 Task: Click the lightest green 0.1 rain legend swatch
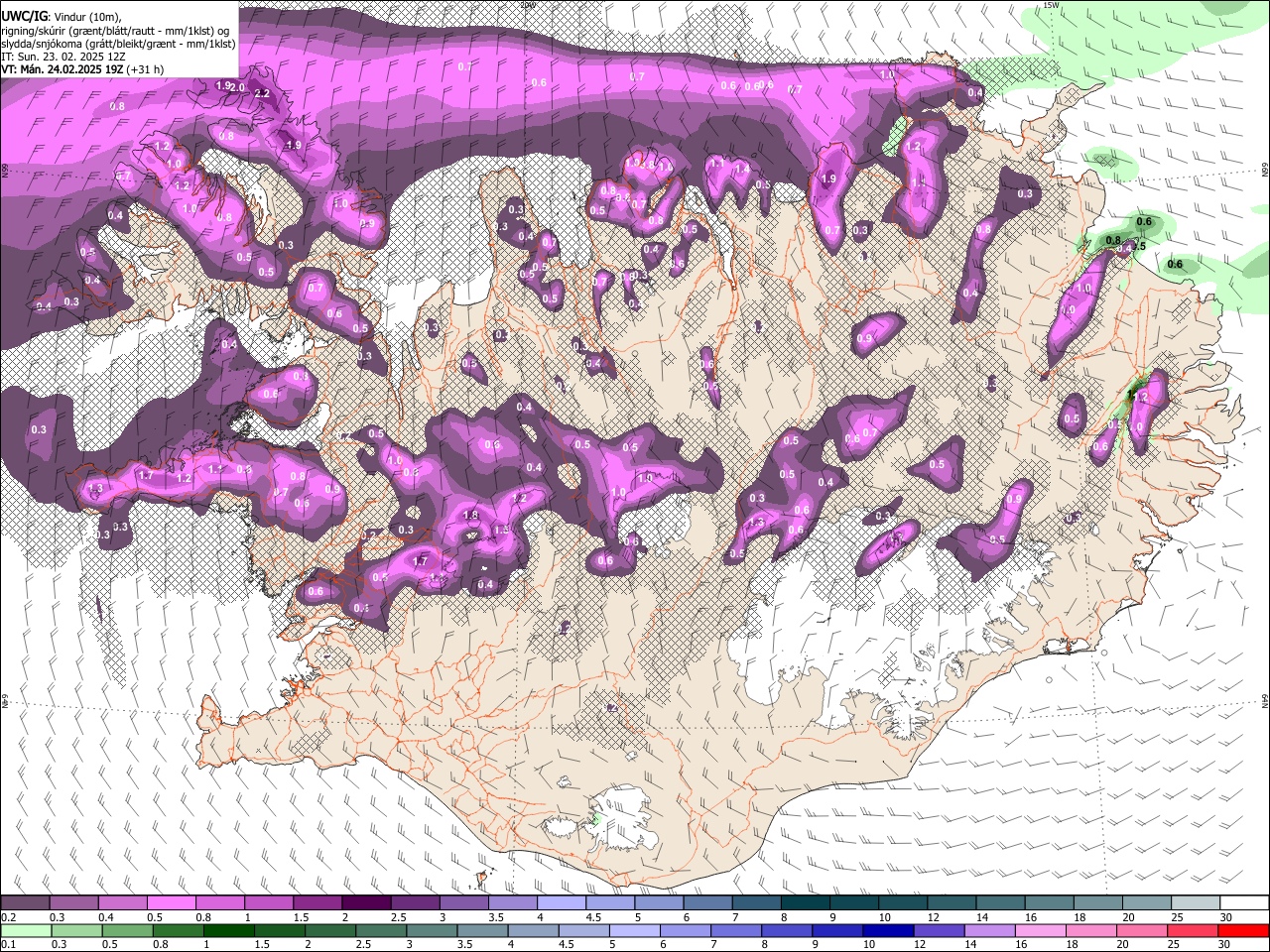tap(26, 931)
